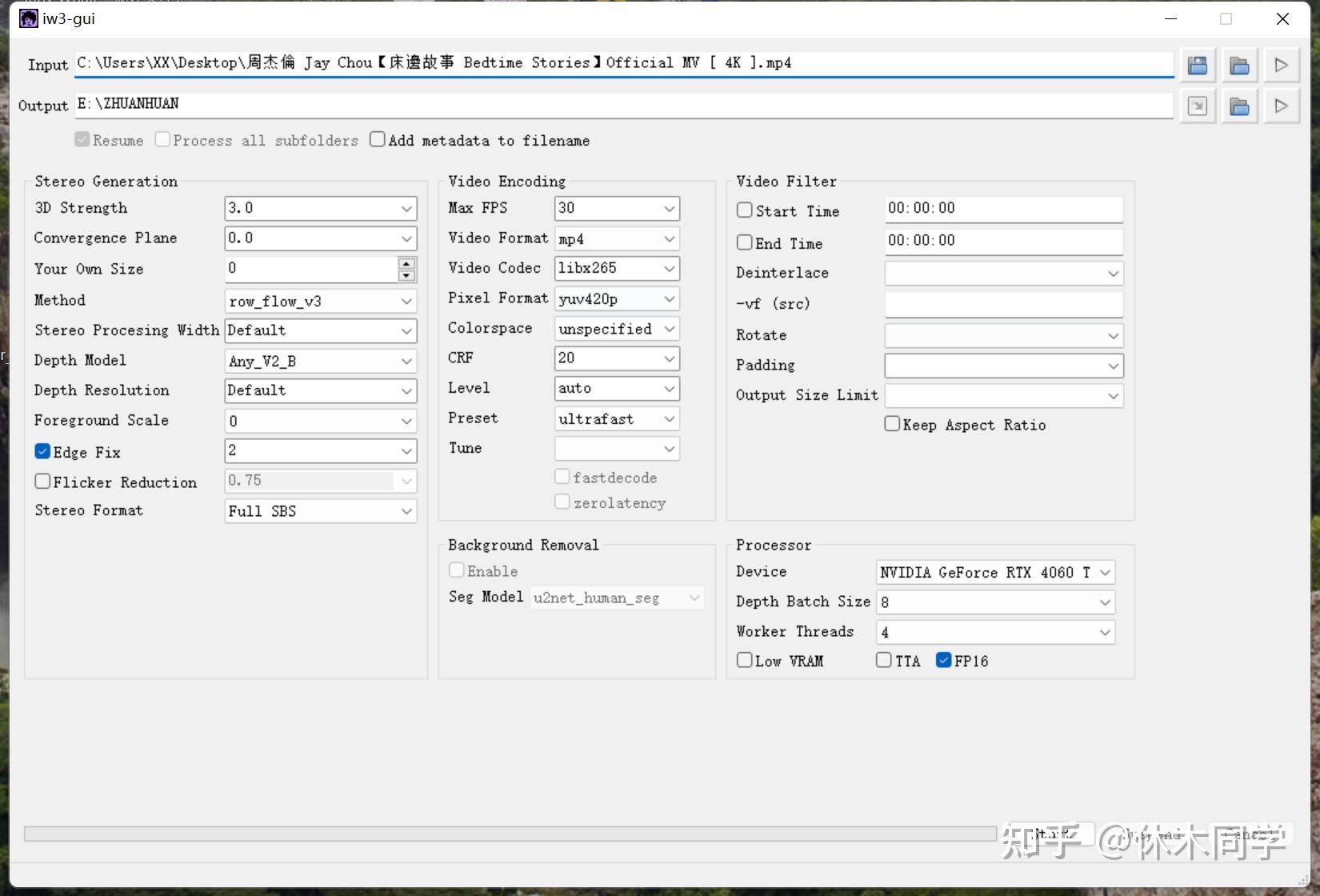
Task: Select a Video Codec from the dropdown
Action: click(x=617, y=268)
